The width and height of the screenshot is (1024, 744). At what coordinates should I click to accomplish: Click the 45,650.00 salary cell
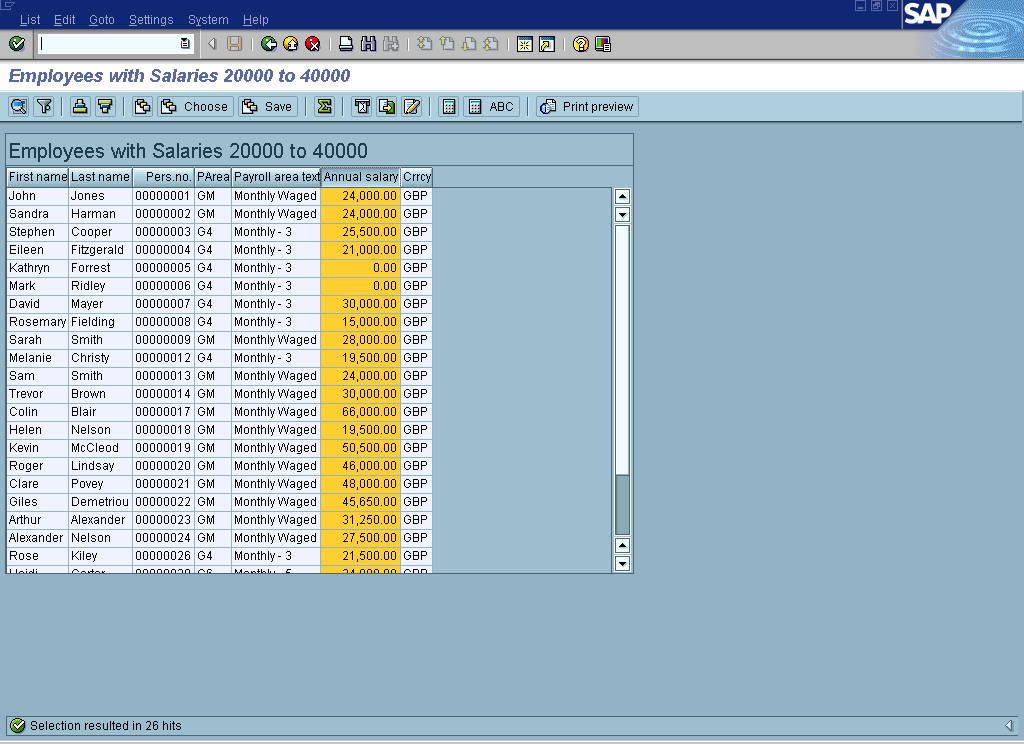click(x=360, y=502)
